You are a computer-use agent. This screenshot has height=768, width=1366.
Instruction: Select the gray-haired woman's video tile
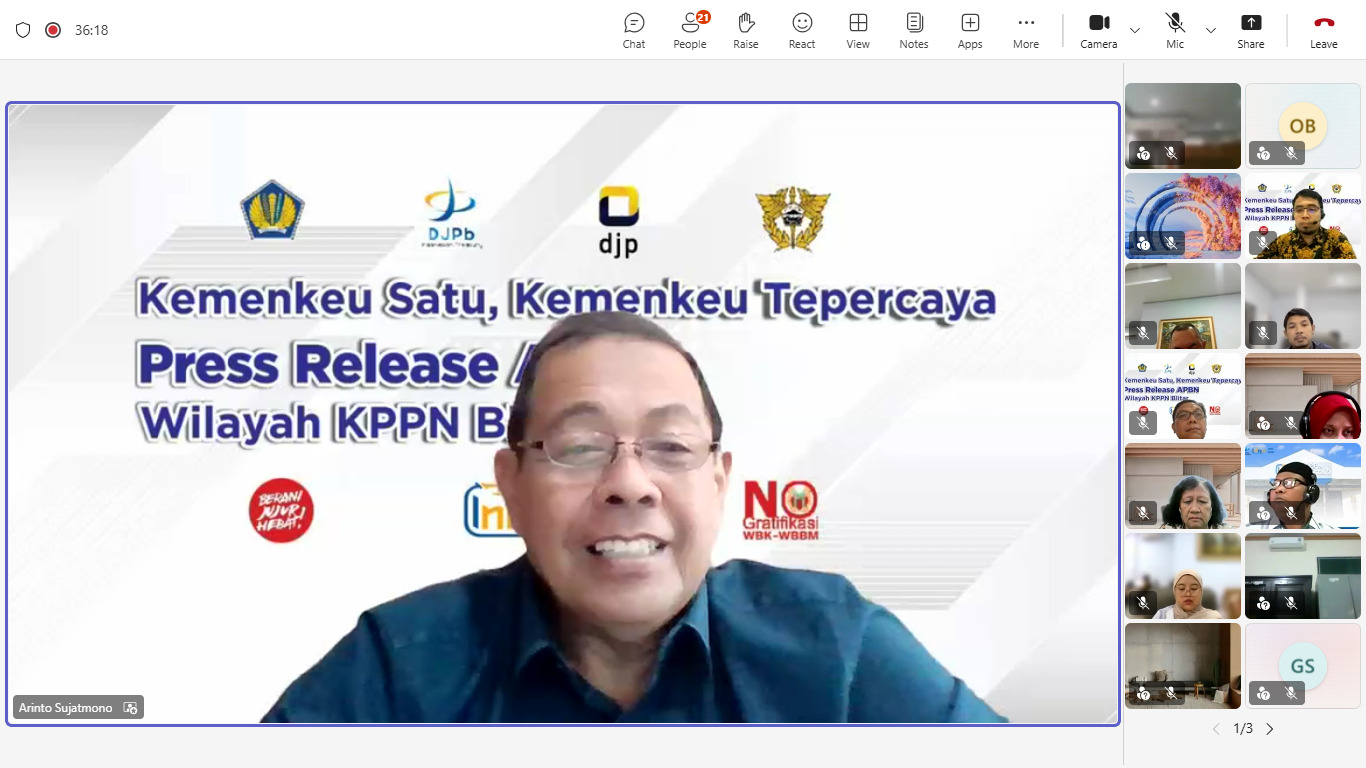click(x=1183, y=486)
